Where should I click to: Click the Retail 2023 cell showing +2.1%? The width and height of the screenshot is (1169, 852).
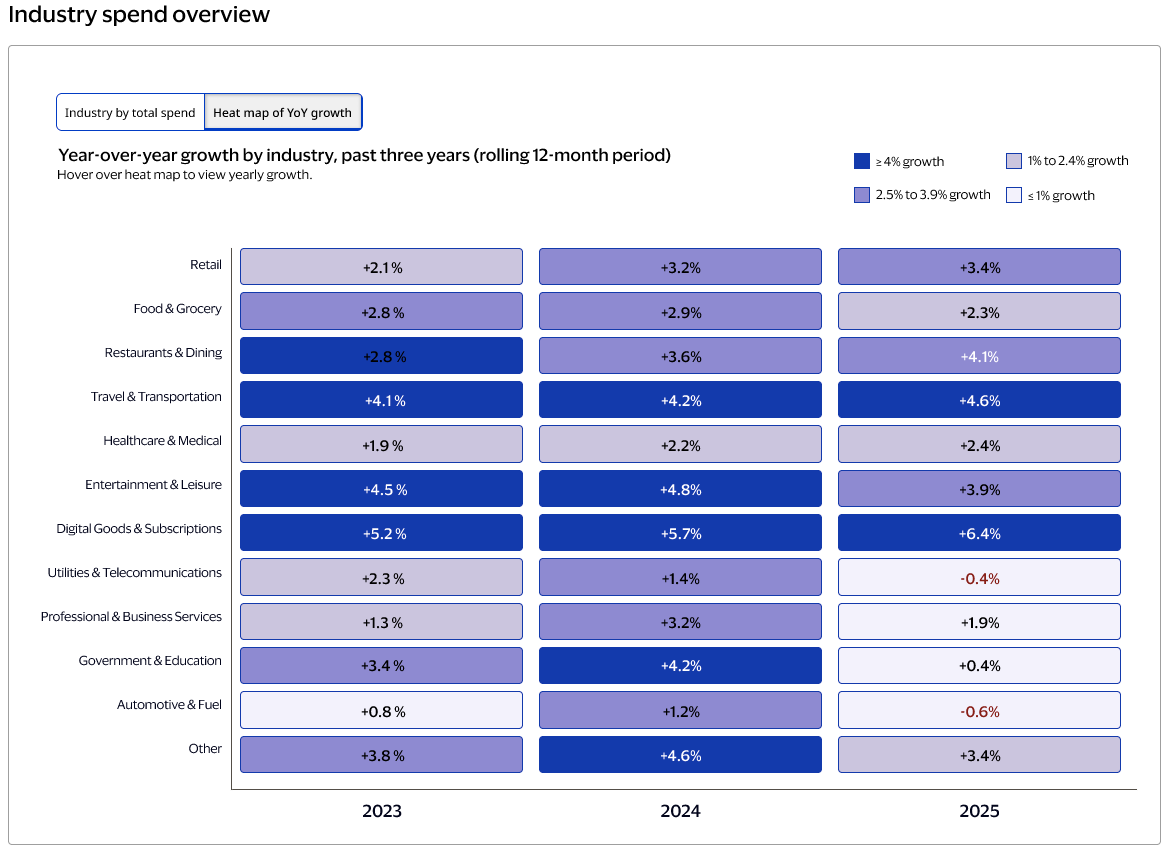[x=380, y=266]
